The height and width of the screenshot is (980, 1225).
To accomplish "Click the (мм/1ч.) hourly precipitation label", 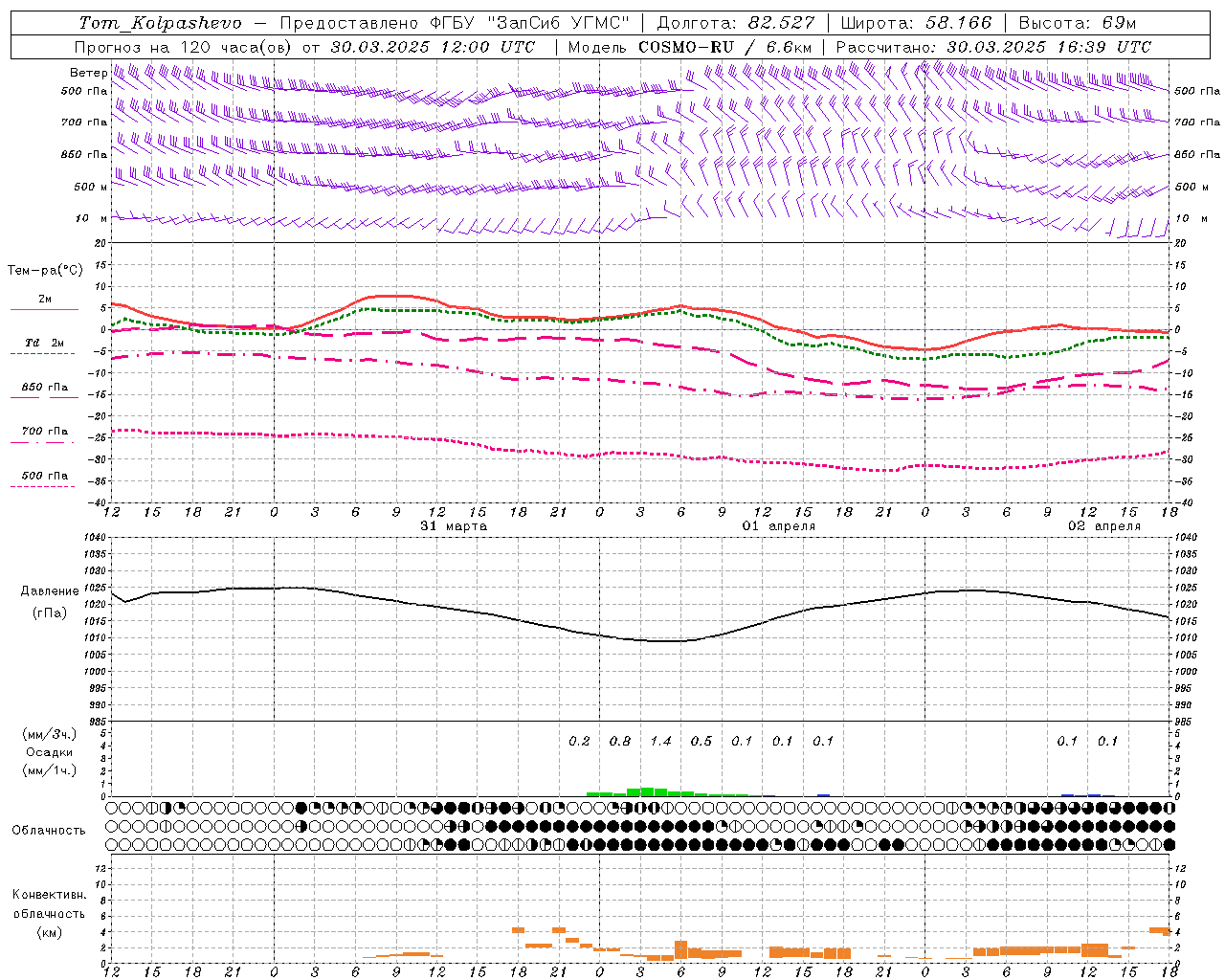I will pos(49,770).
